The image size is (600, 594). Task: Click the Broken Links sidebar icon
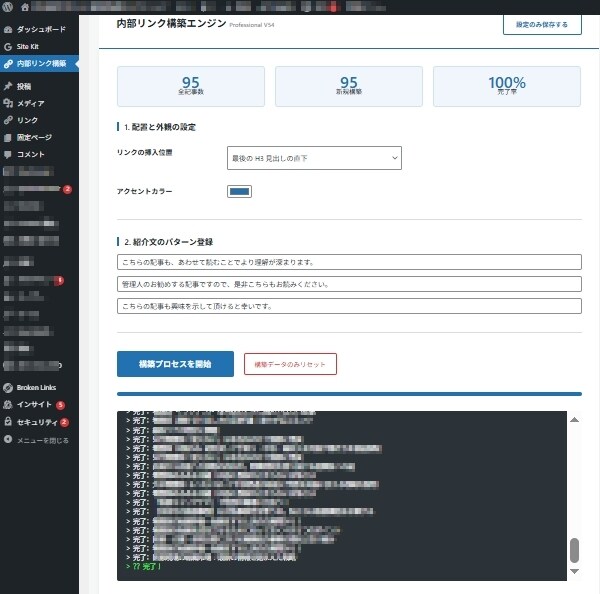pyautogui.click(x=8, y=388)
